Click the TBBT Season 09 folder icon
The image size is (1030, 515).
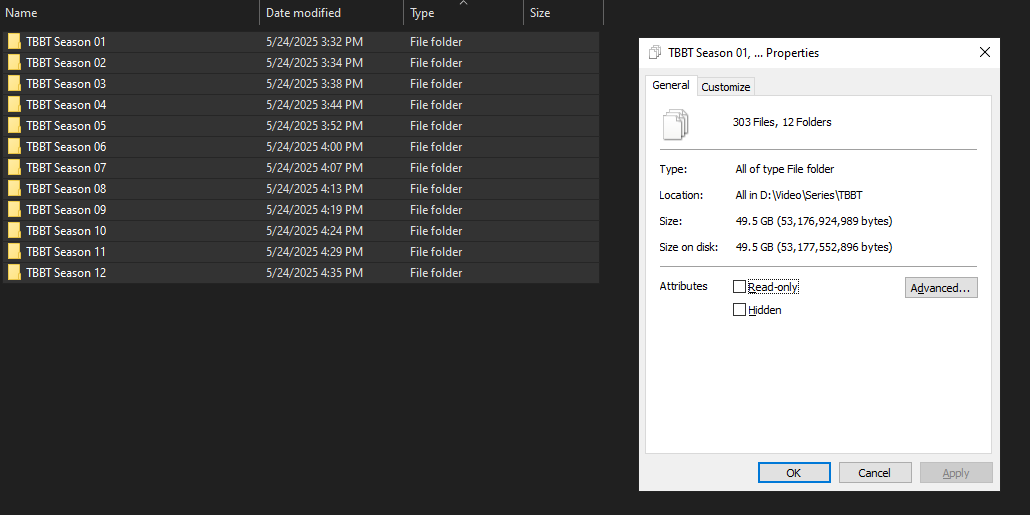14,210
